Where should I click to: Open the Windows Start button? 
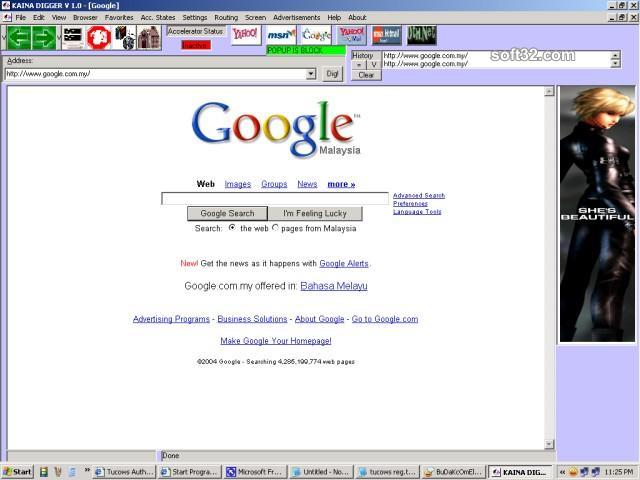tap(17, 472)
